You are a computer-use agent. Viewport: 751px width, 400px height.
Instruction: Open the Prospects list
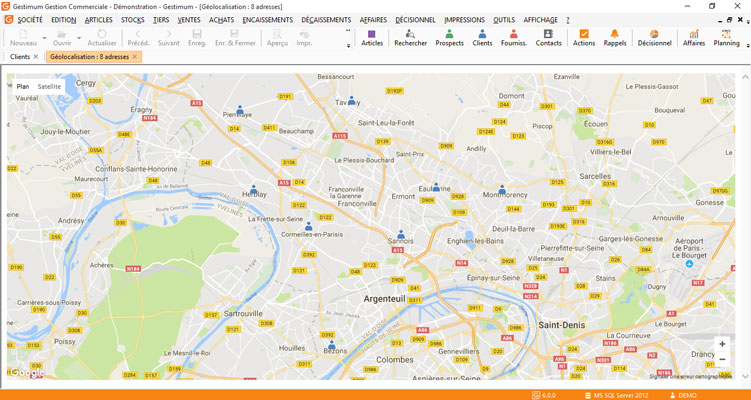click(449, 38)
